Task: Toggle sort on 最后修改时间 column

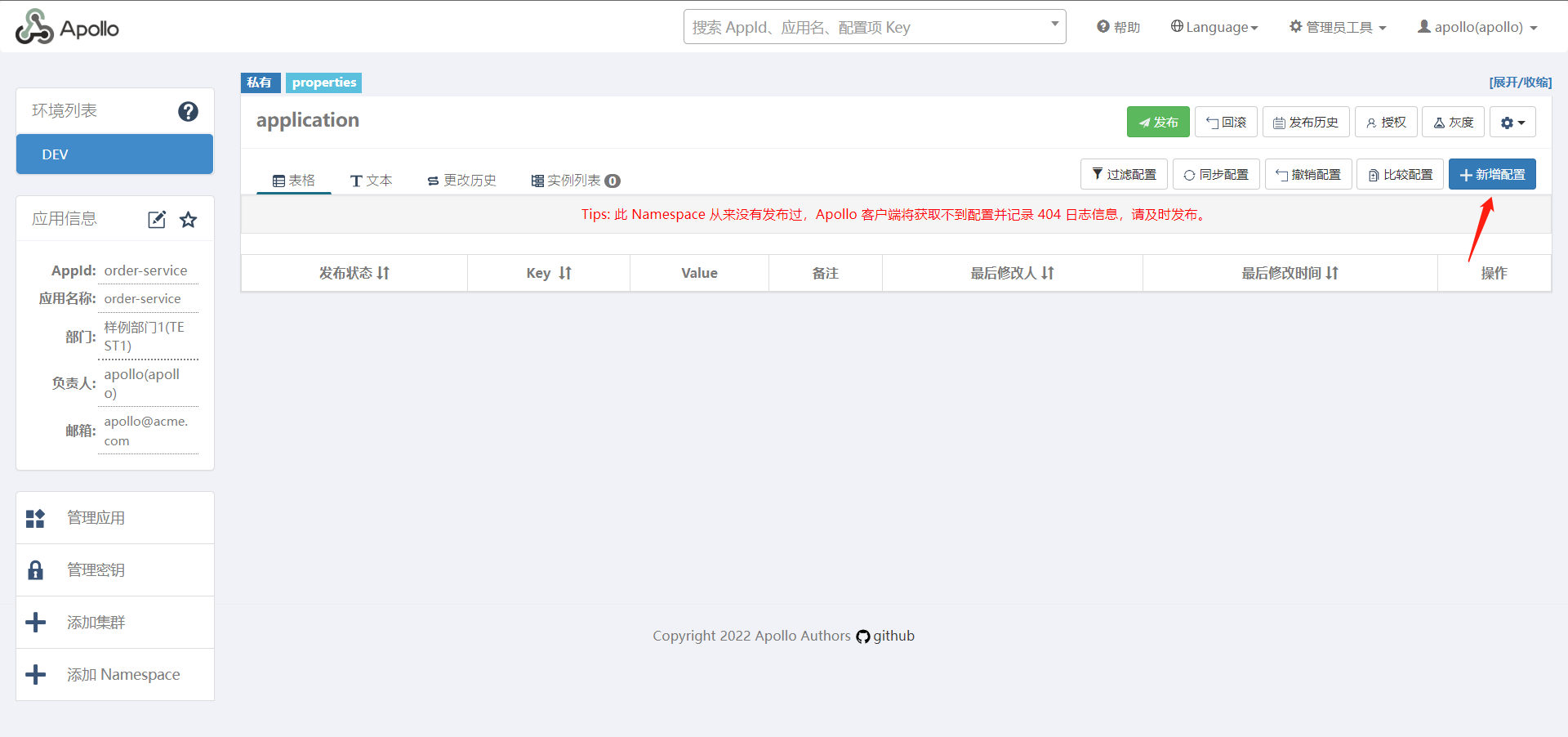Action: (x=1332, y=273)
